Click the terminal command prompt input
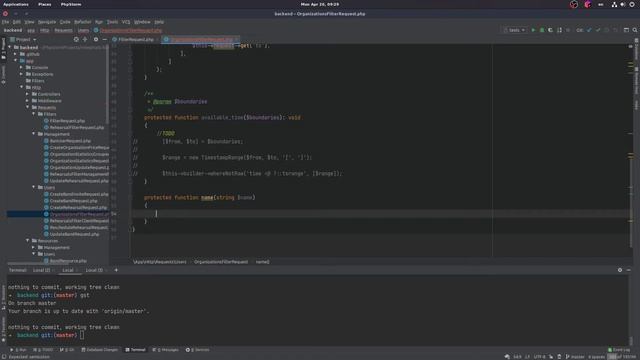 point(82,335)
